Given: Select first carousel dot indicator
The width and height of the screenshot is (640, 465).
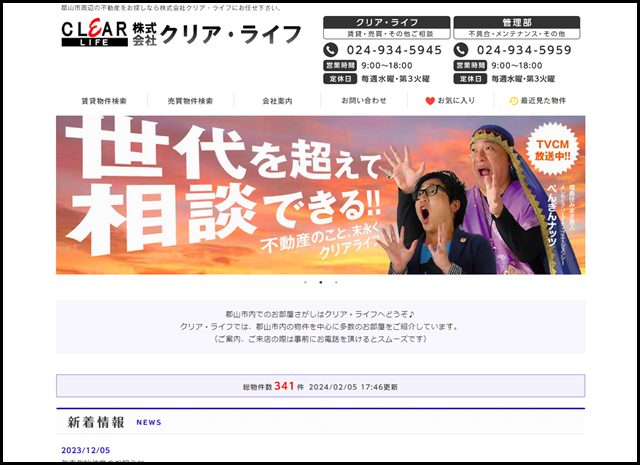Looking at the screenshot, I should coord(305,282).
